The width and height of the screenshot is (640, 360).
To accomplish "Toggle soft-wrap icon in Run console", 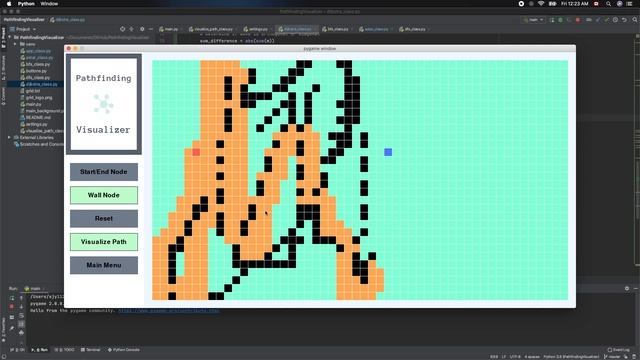I will click(x=22, y=316).
